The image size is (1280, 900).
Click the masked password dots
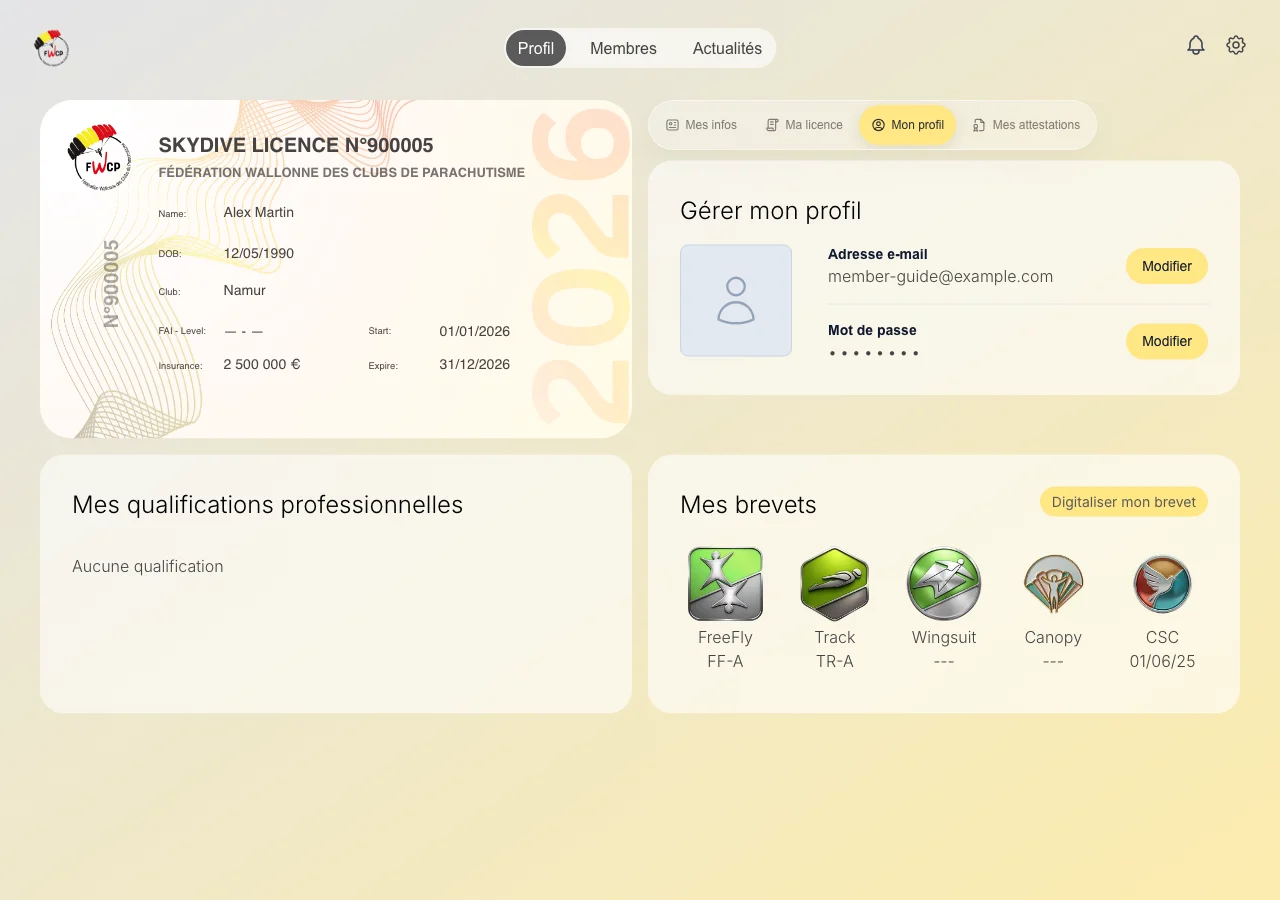click(873, 353)
